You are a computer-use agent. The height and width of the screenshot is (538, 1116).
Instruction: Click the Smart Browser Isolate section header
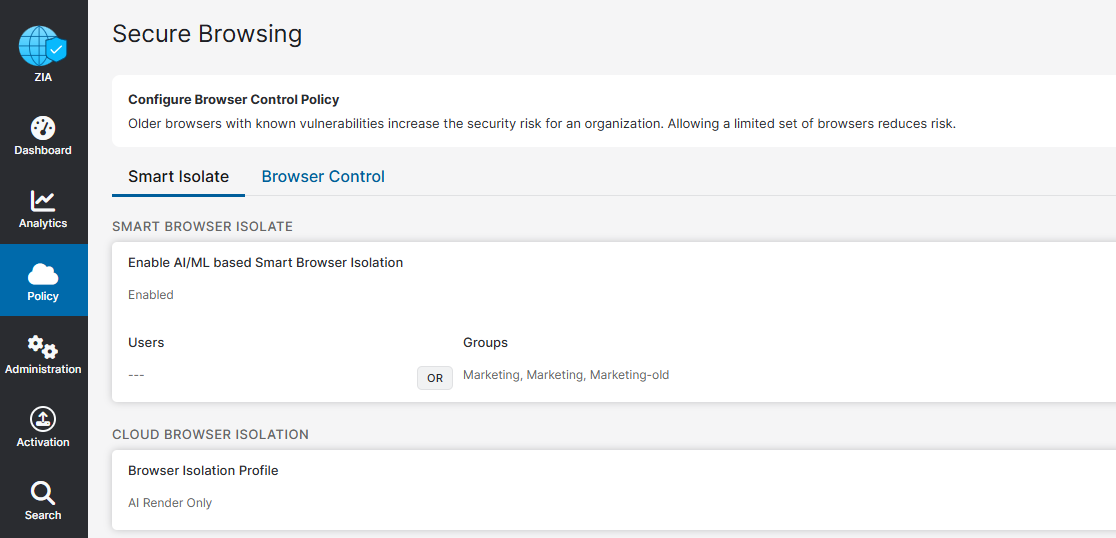click(203, 226)
